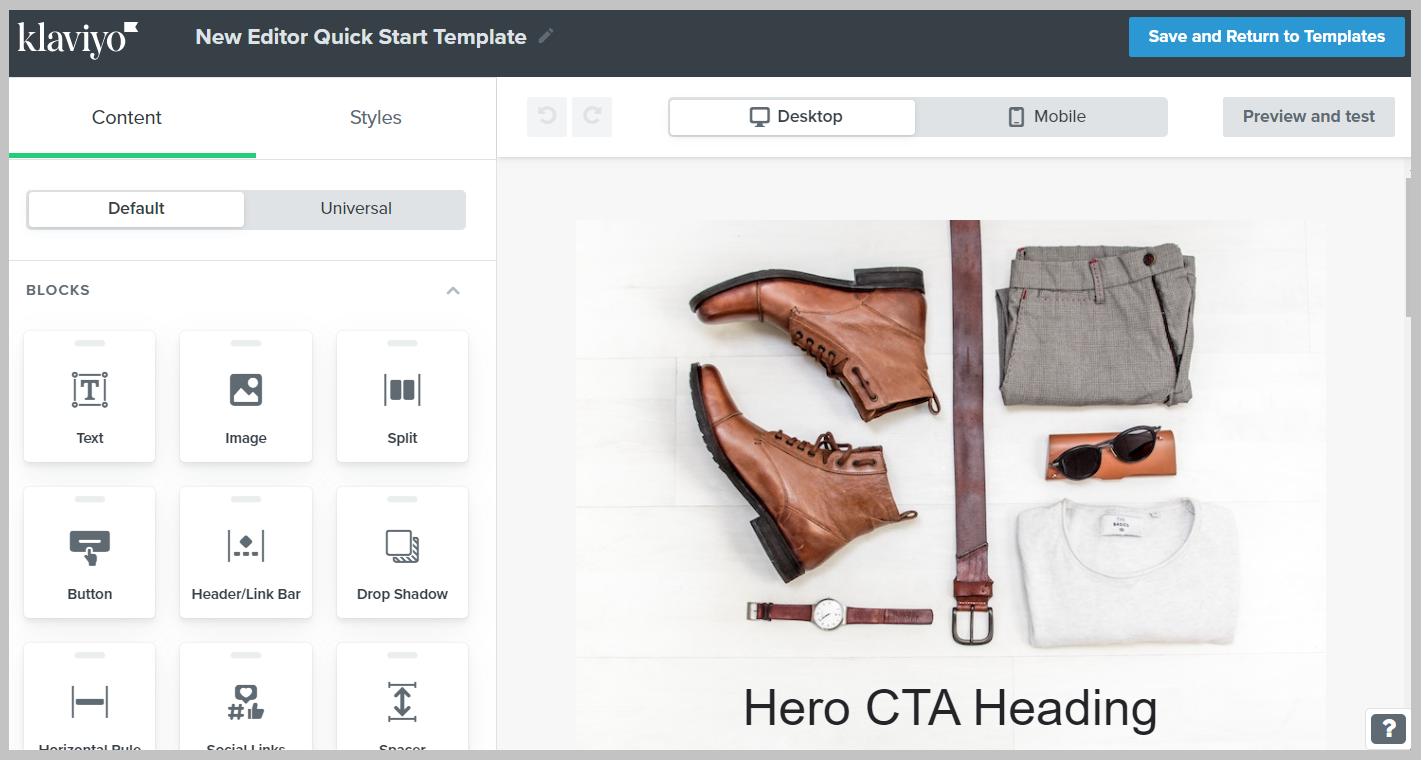The height and width of the screenshot is (760, 1421).
Task: Undo the last change
Action: tap(547, 116)
